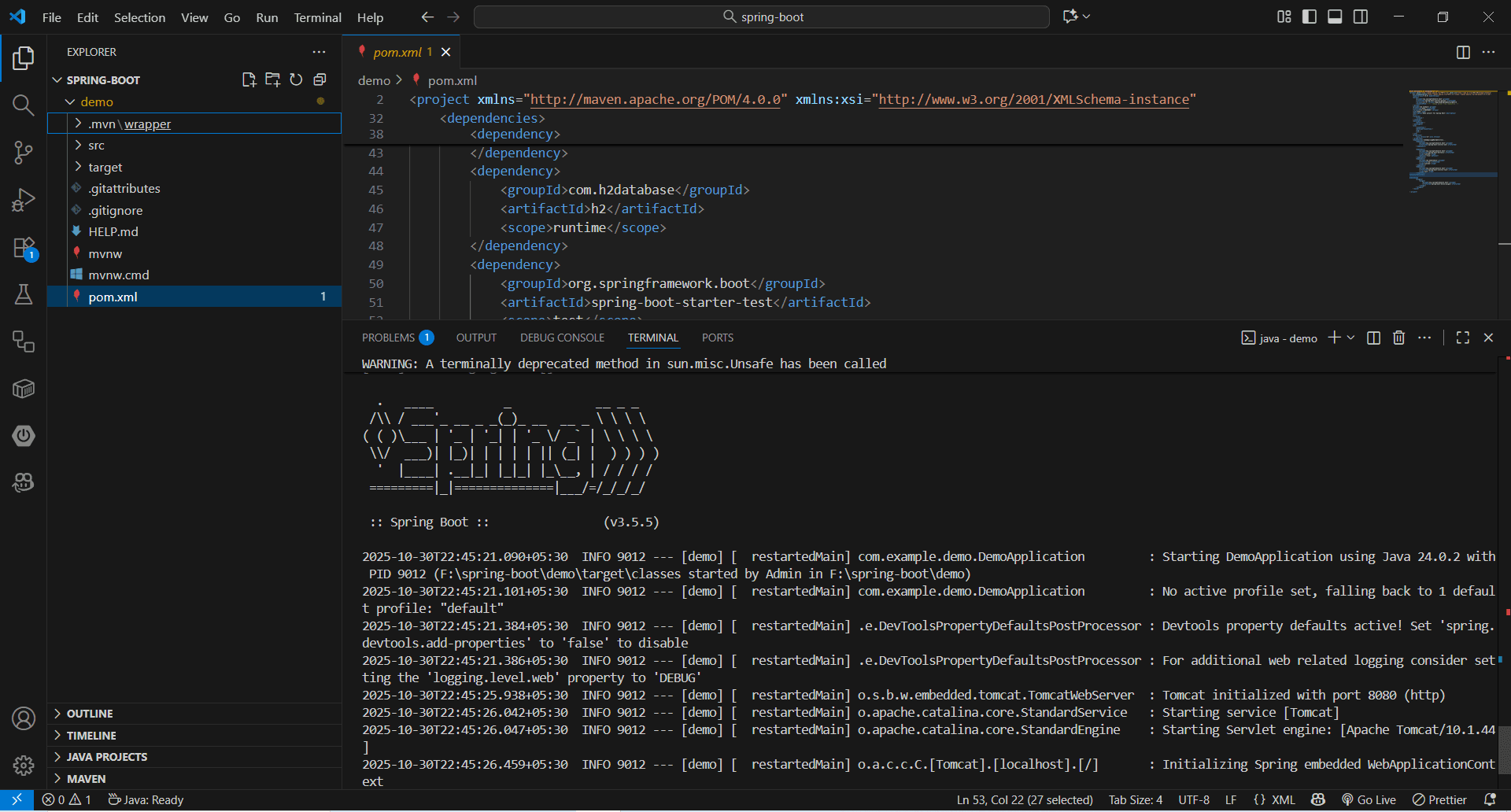Collapse the SPRING-BOOT workspace section

tap(103, 80)
